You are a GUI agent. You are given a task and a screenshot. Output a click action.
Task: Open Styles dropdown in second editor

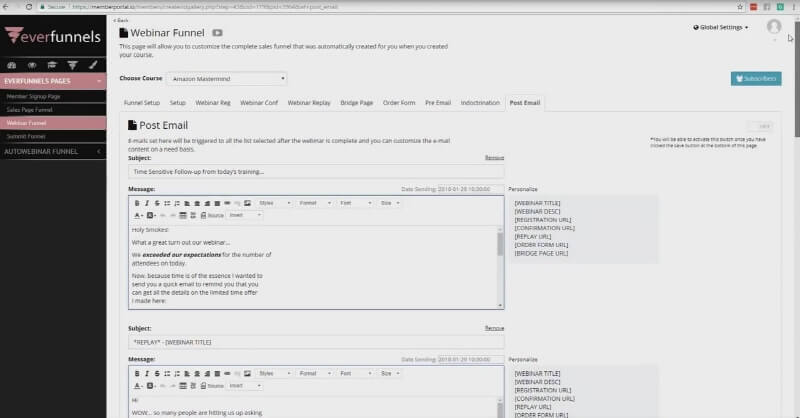pos(274,374)
